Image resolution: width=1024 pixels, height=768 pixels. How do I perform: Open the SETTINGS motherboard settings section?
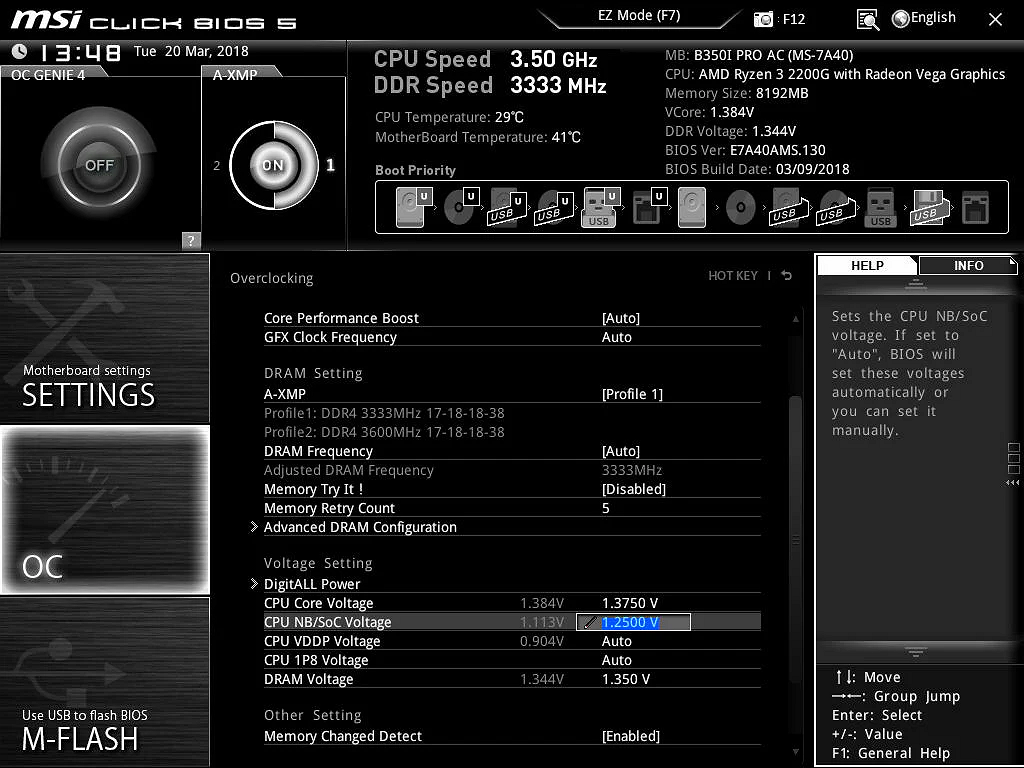coord(104,338)
